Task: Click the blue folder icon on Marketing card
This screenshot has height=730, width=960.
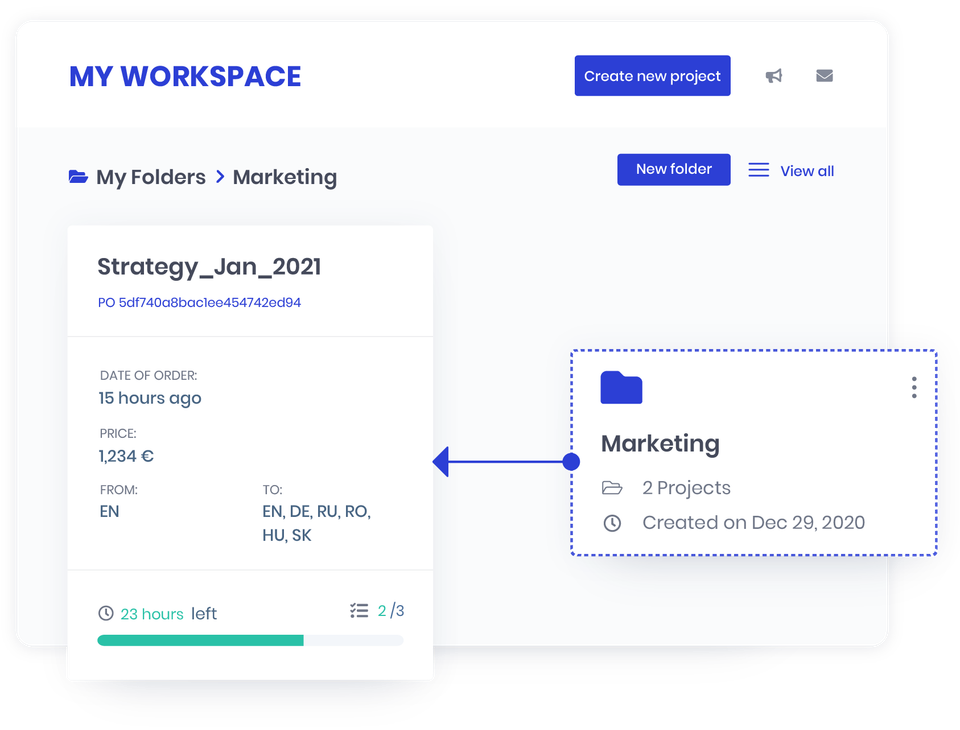Action: click(x=621, y=388)
